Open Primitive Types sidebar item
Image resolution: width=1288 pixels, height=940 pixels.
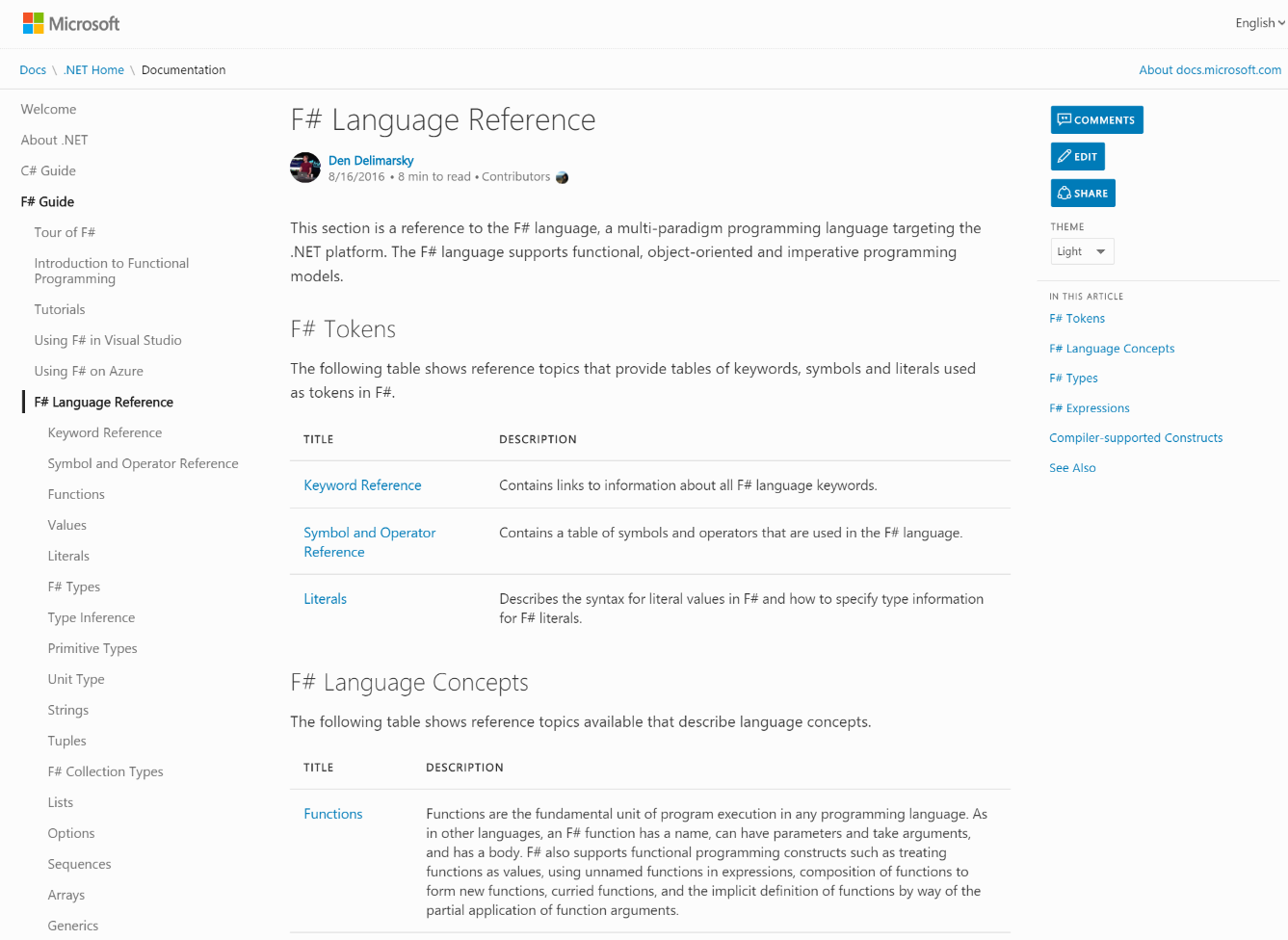[92, 649]
